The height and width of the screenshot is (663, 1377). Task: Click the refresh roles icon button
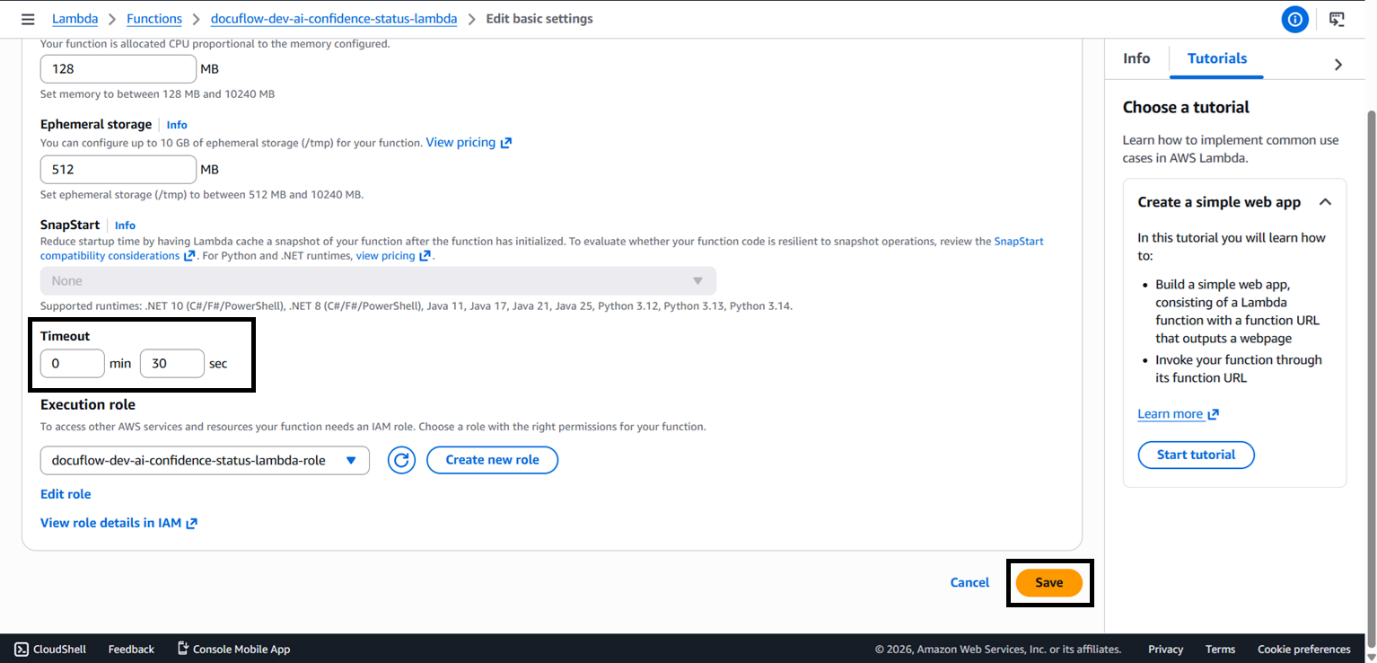pos(401,460)
